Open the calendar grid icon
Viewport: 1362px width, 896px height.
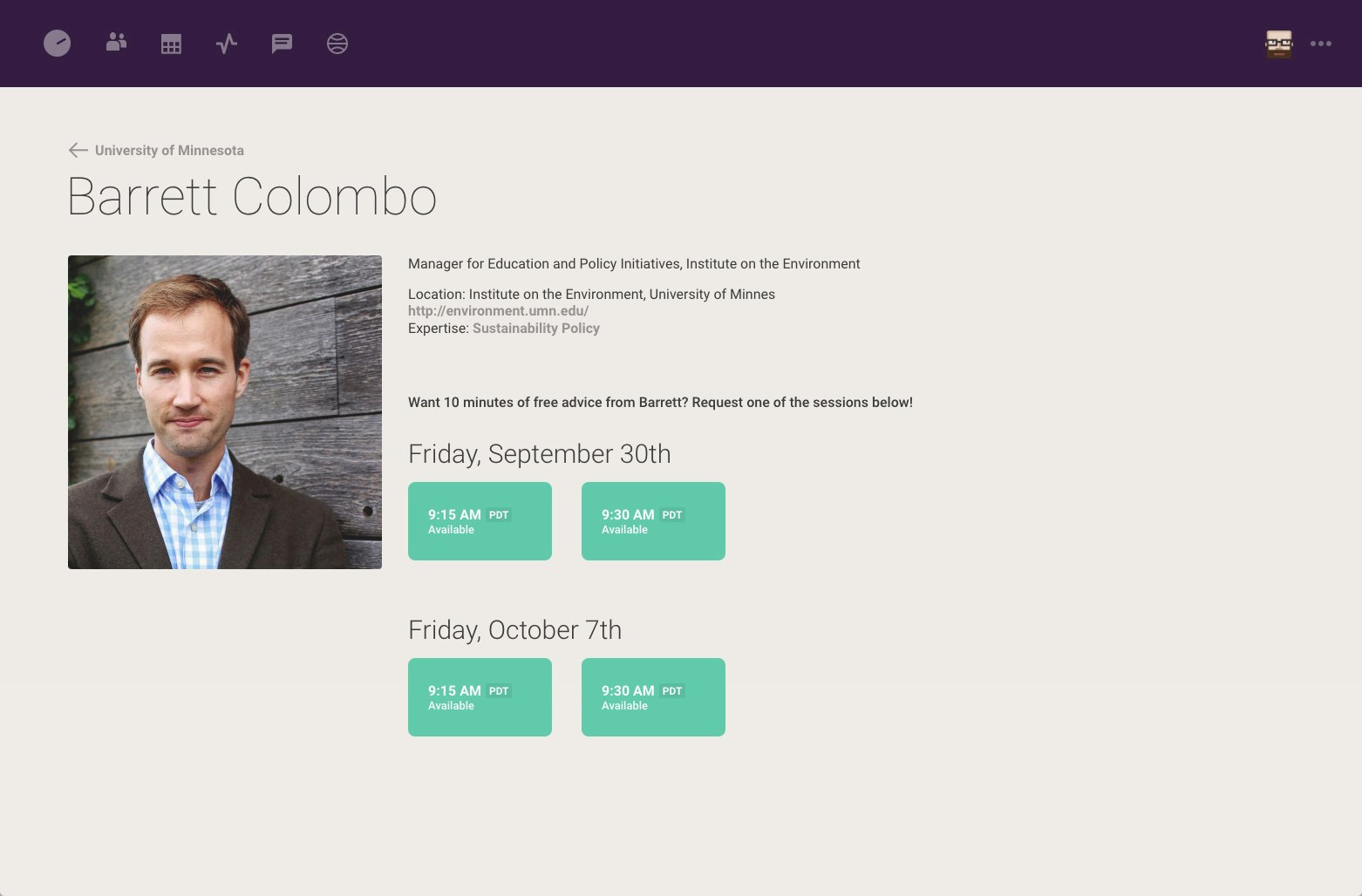pyautogui.click(x=171, y=44)
